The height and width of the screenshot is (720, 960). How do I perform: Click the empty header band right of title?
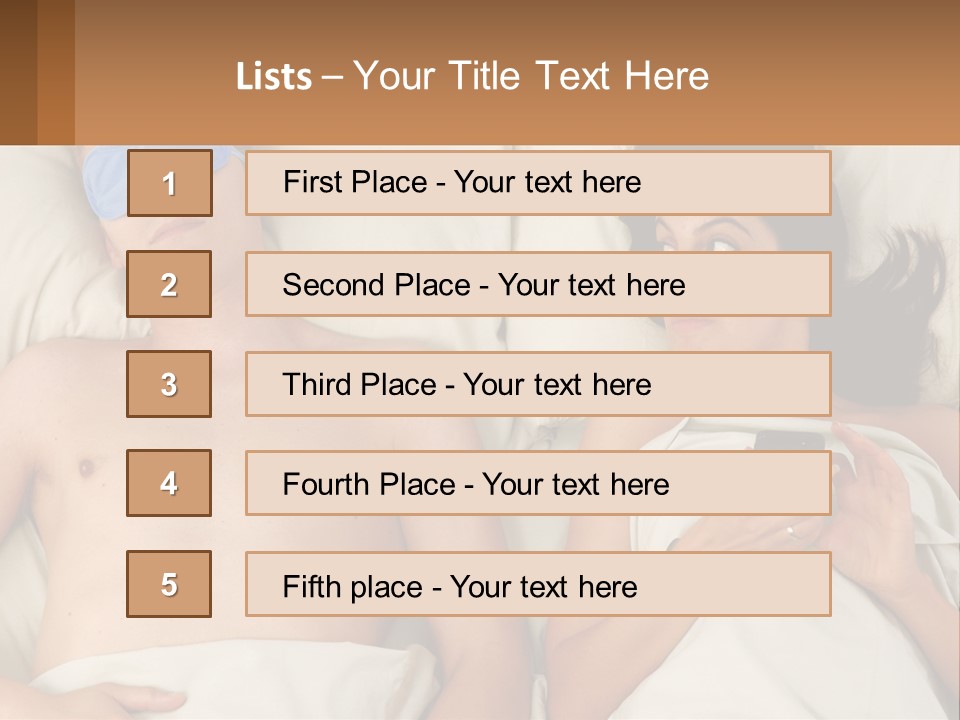coord(840,75)
